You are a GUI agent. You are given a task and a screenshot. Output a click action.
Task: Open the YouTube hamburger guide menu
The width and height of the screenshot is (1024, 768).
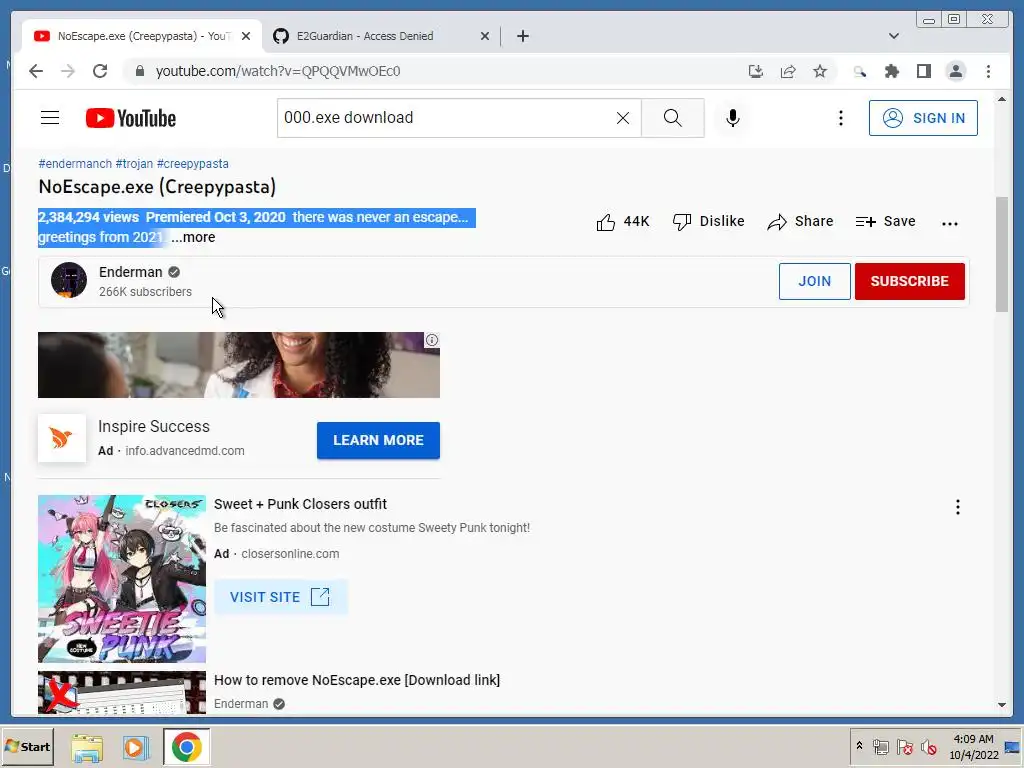coord(50,118)
